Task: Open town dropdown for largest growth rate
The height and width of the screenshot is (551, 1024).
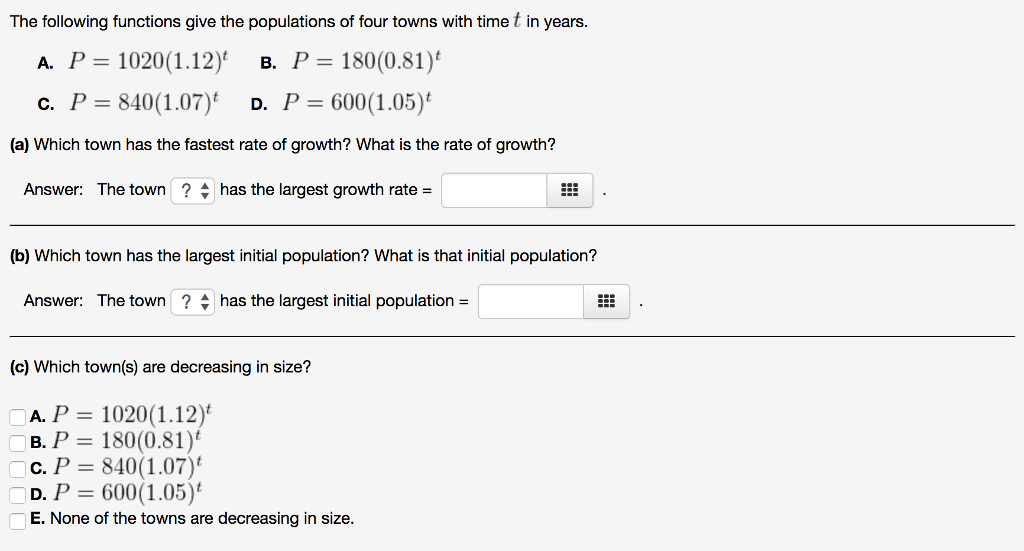Action: pos(193,190)
